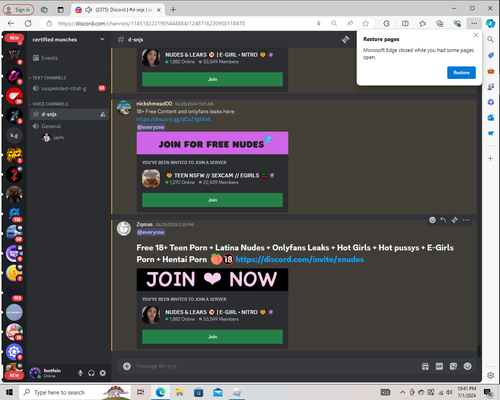Click user Jayfn in voice channel
This screenshot has width=500, height=400.
[x=53, y=137]
